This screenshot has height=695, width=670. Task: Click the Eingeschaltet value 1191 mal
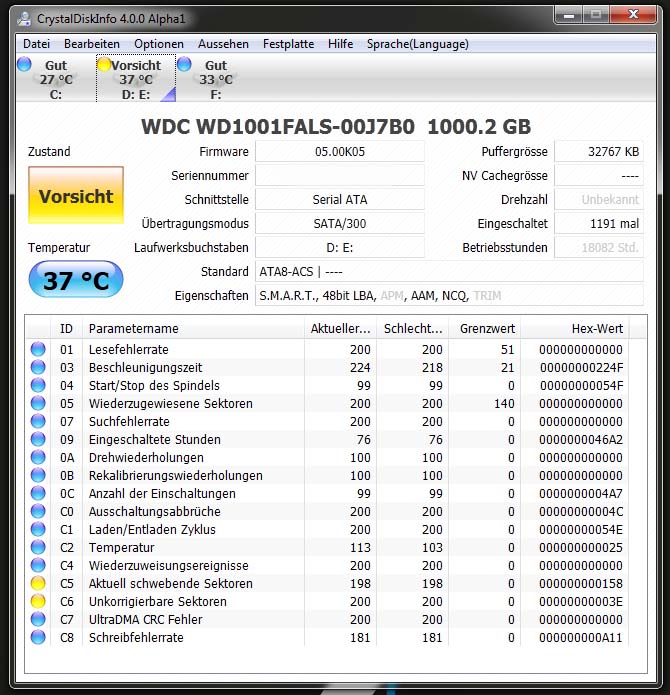pos(599,223)
